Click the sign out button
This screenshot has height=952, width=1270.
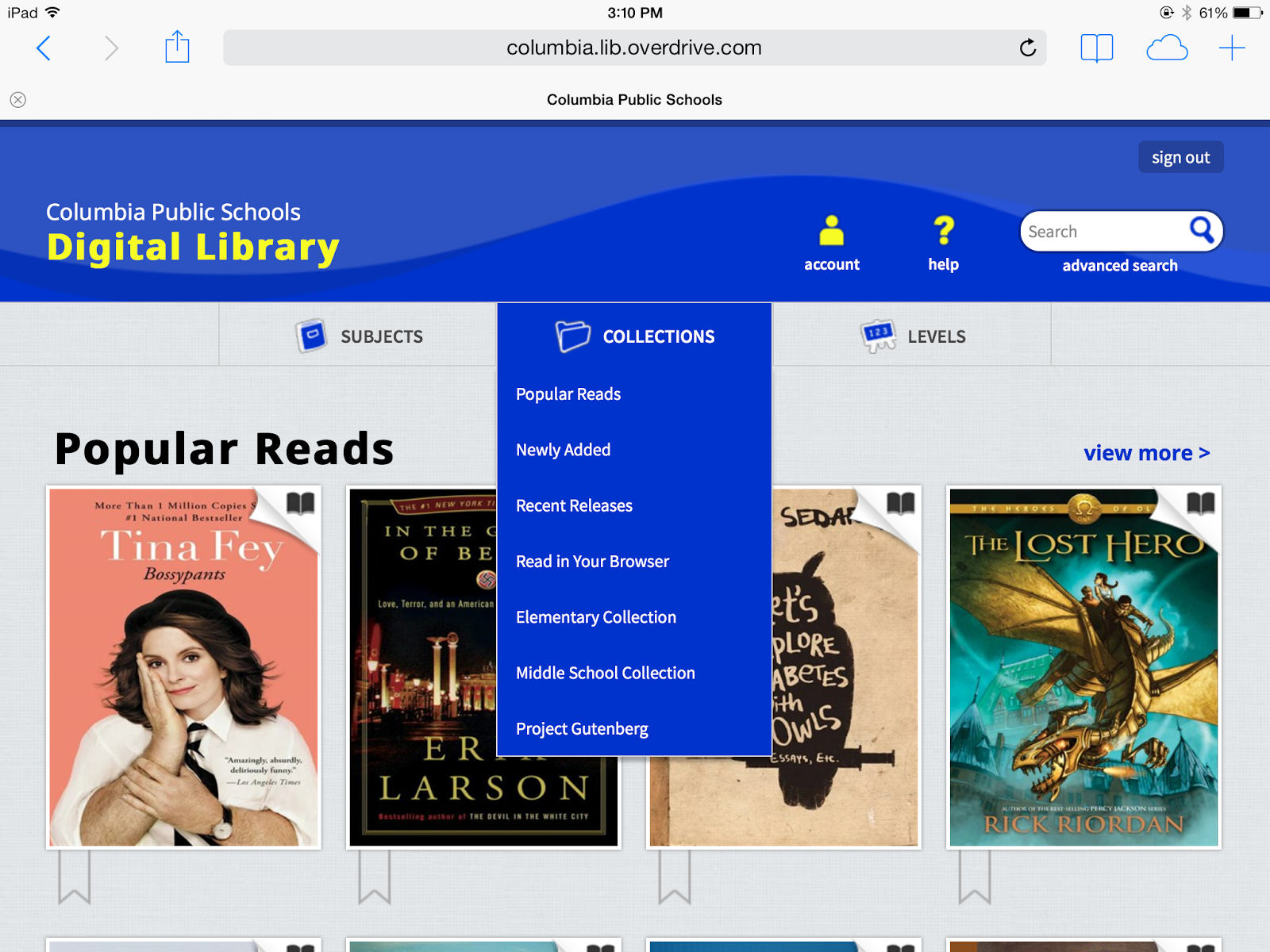1181,157
